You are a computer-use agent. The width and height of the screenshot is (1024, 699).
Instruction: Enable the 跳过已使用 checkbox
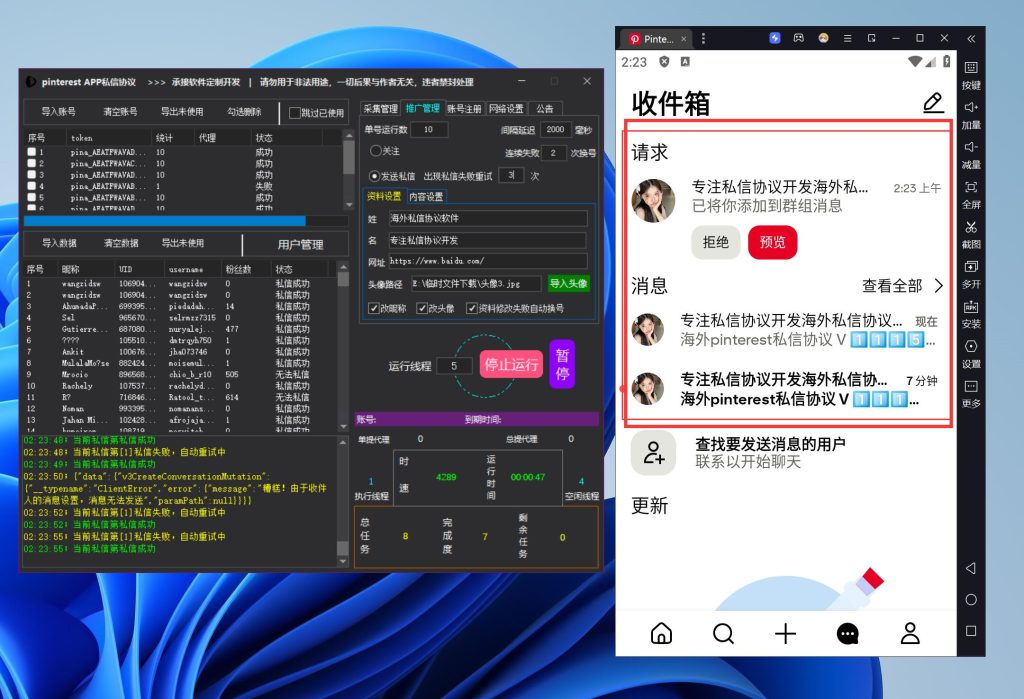tap(295, 113)
